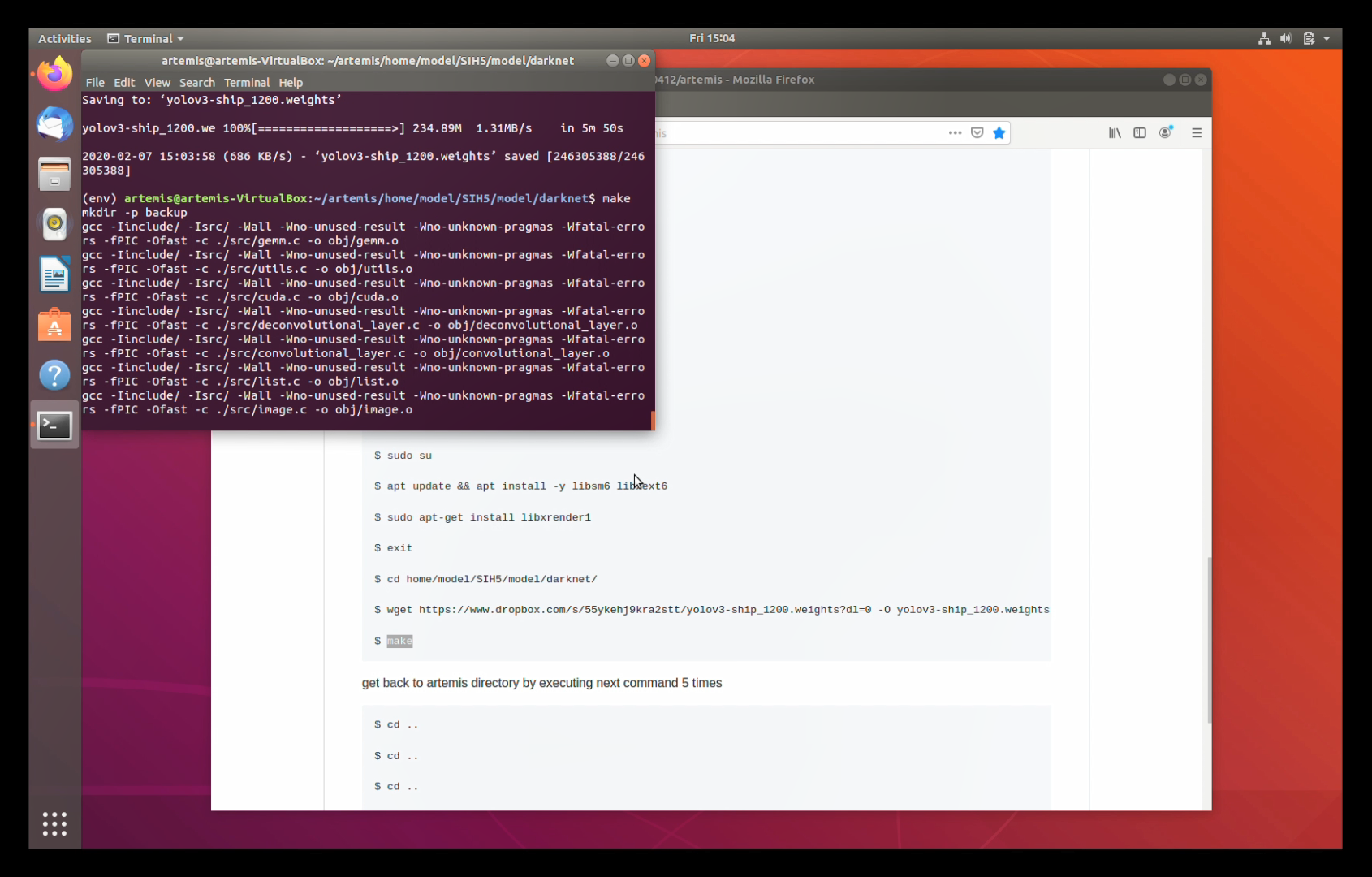The image size is (1372, 877).
Task: Open Firefox Library icon
Action: coord(1115,133)
